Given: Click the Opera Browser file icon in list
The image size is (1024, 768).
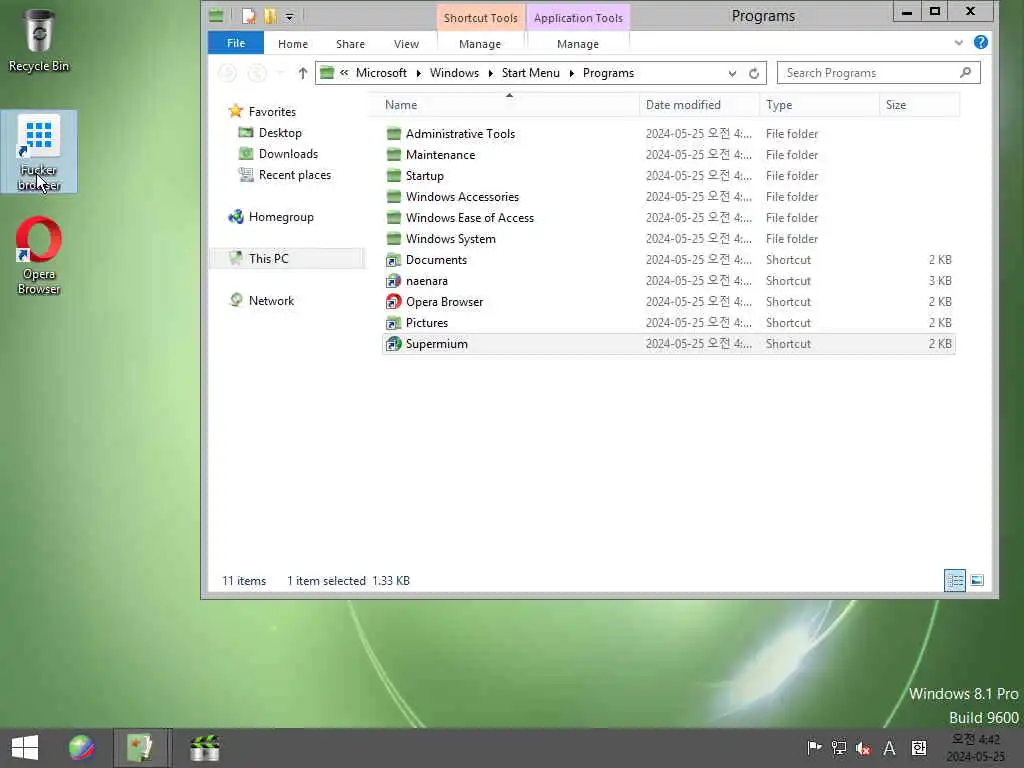Looking at the screenshot, I should [x=393, y=302].
